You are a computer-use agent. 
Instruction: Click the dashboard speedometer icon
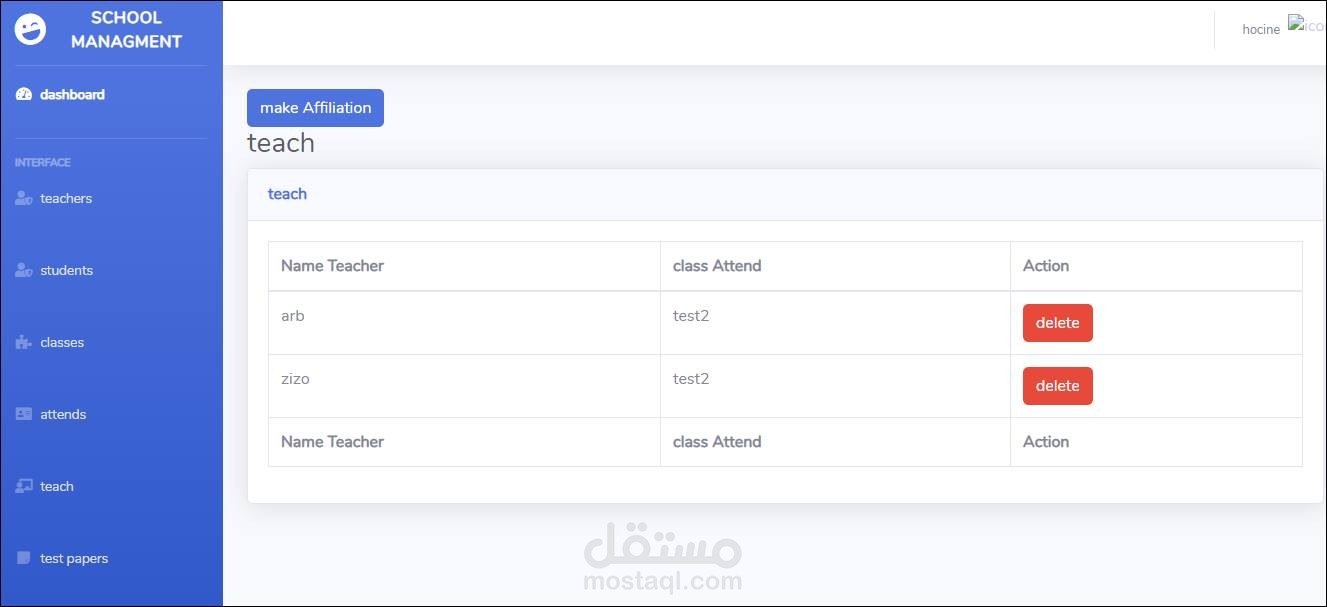[x=24, y=95]
